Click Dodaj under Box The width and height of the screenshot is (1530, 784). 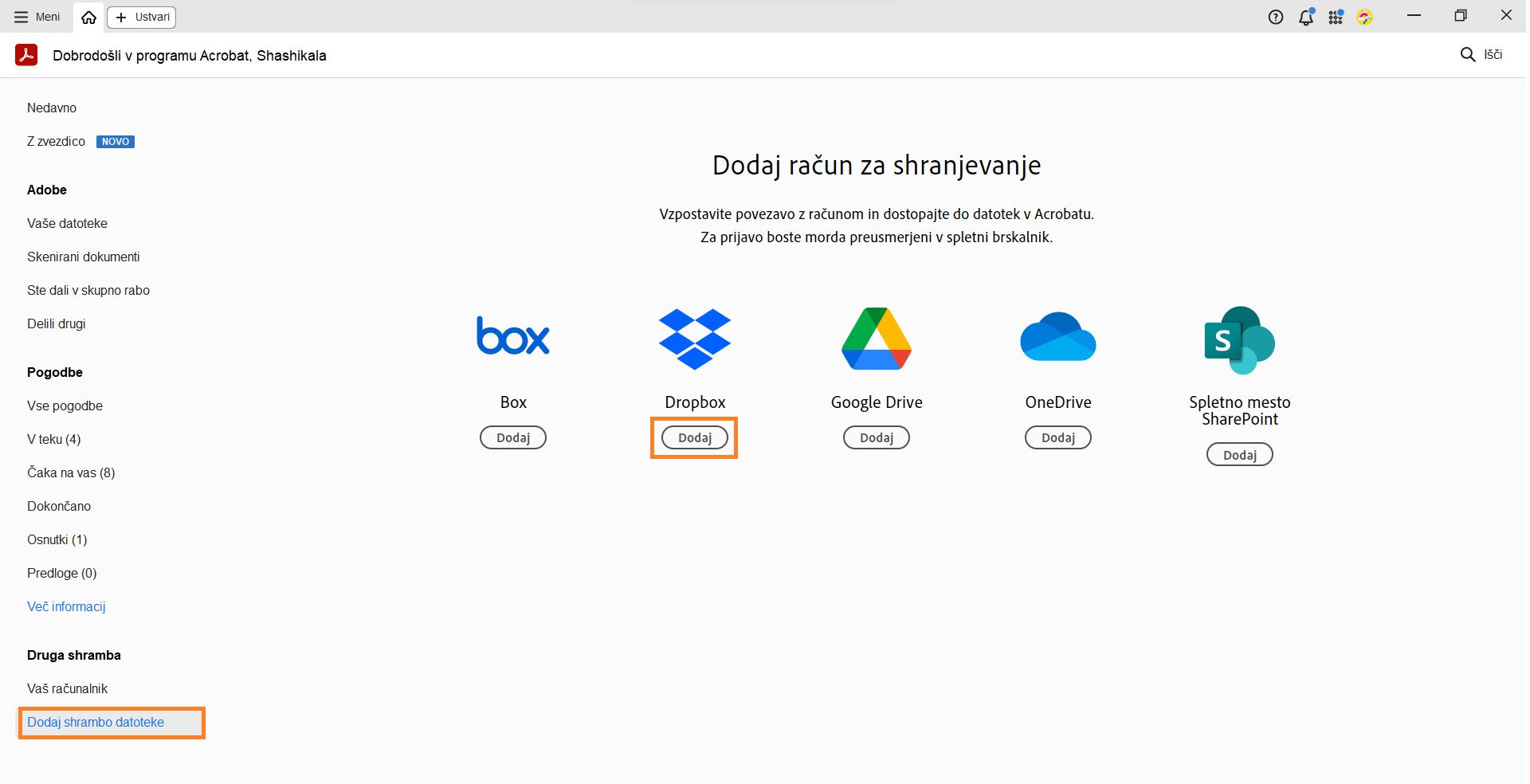512,437
